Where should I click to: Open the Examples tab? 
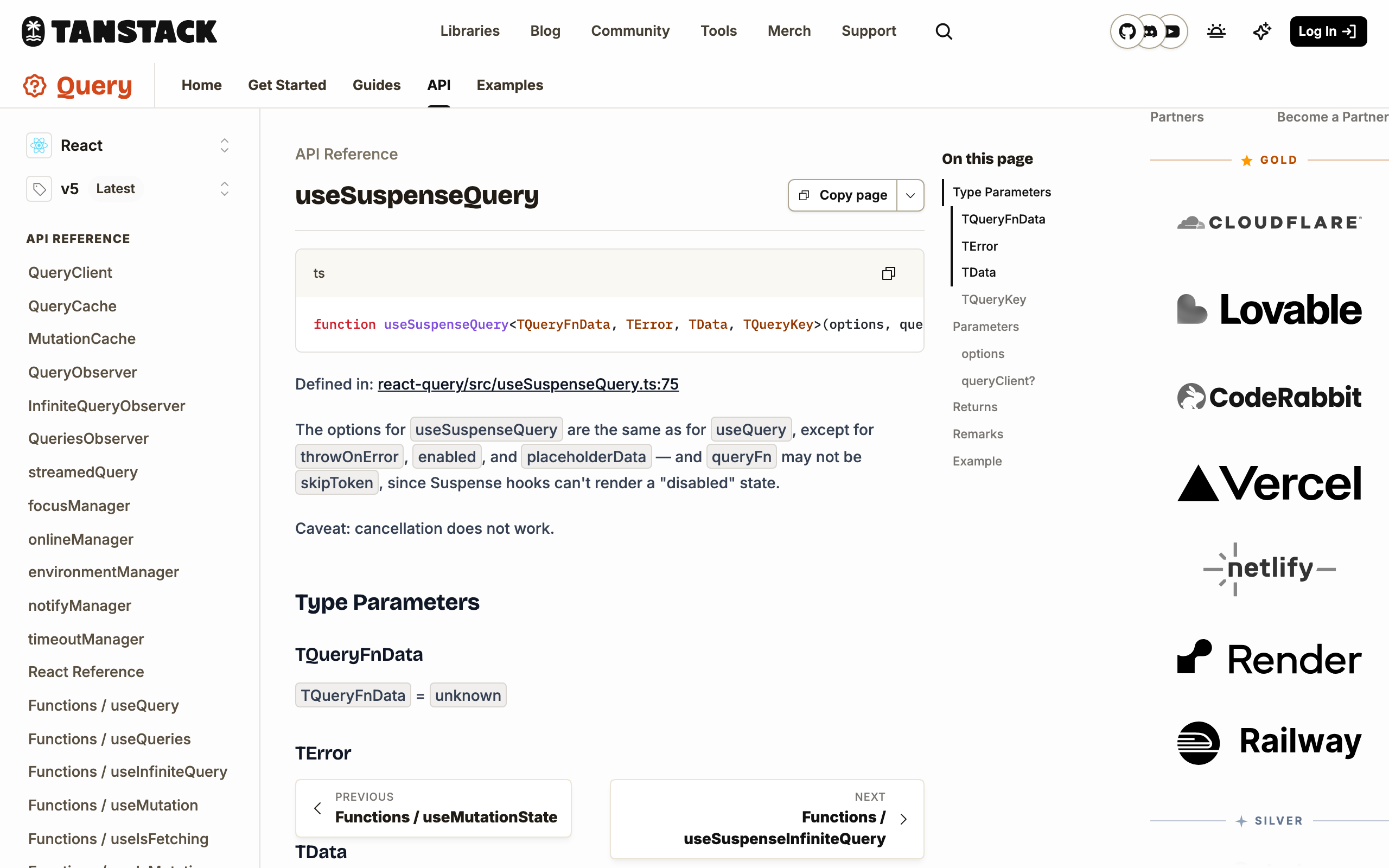(x=509, y=85)
